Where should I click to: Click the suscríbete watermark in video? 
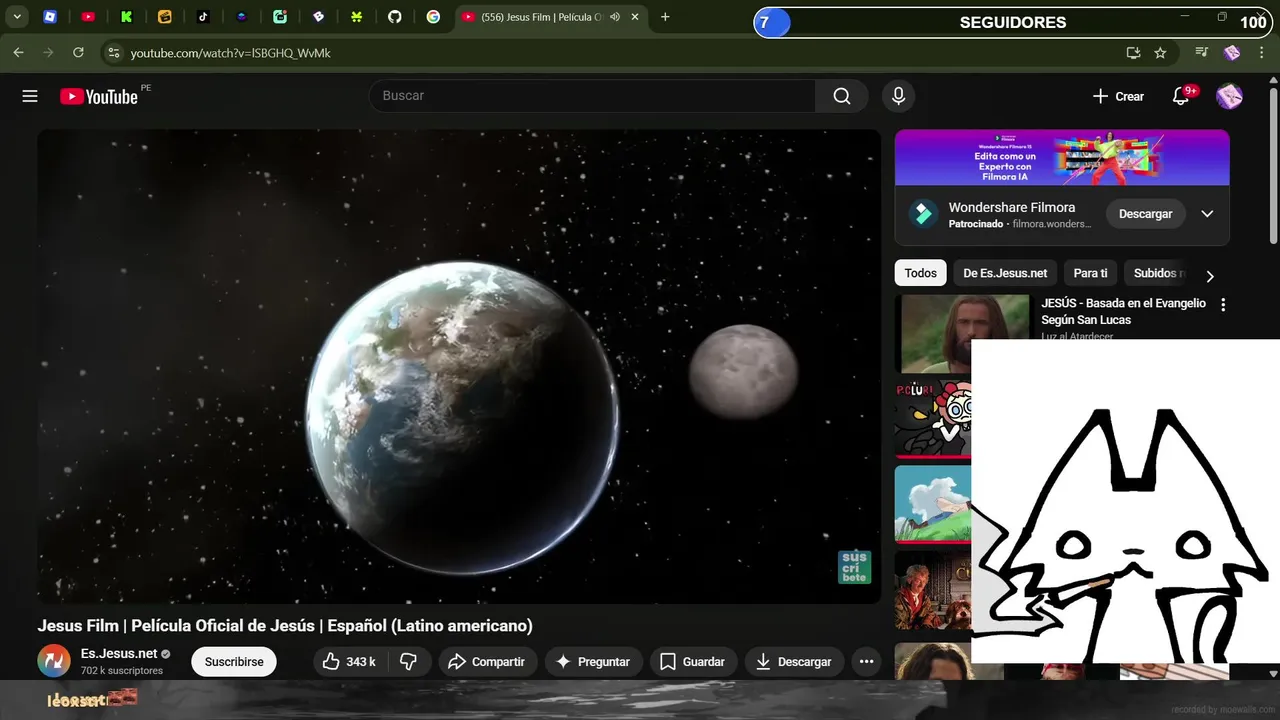coord(854,567)
